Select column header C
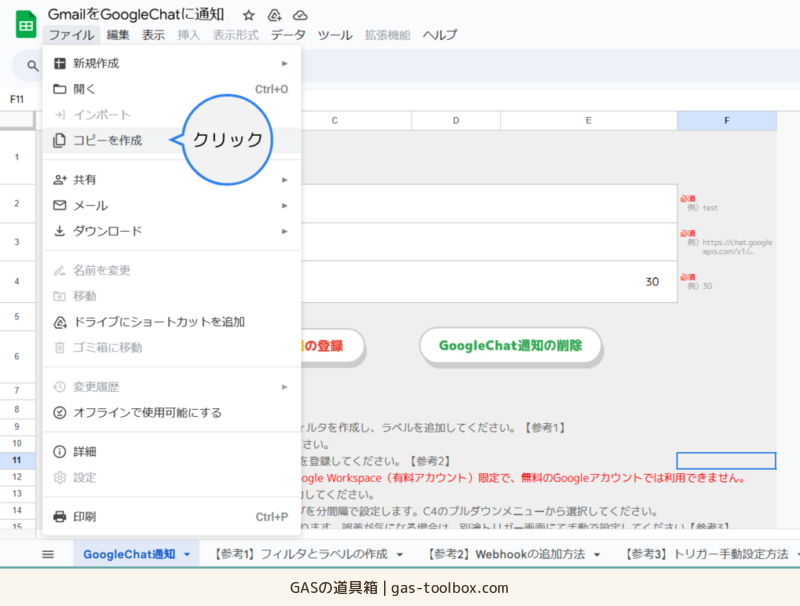The width and height of the screenshot is (800, 606). tap(335, 120)
